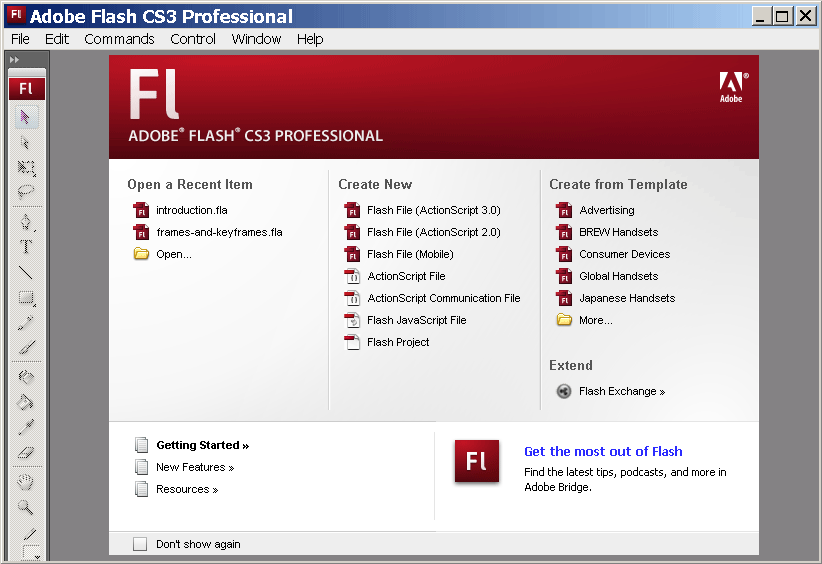Choose the BREW Handsets template
822x564 pixels.
[x=619, y=232]
